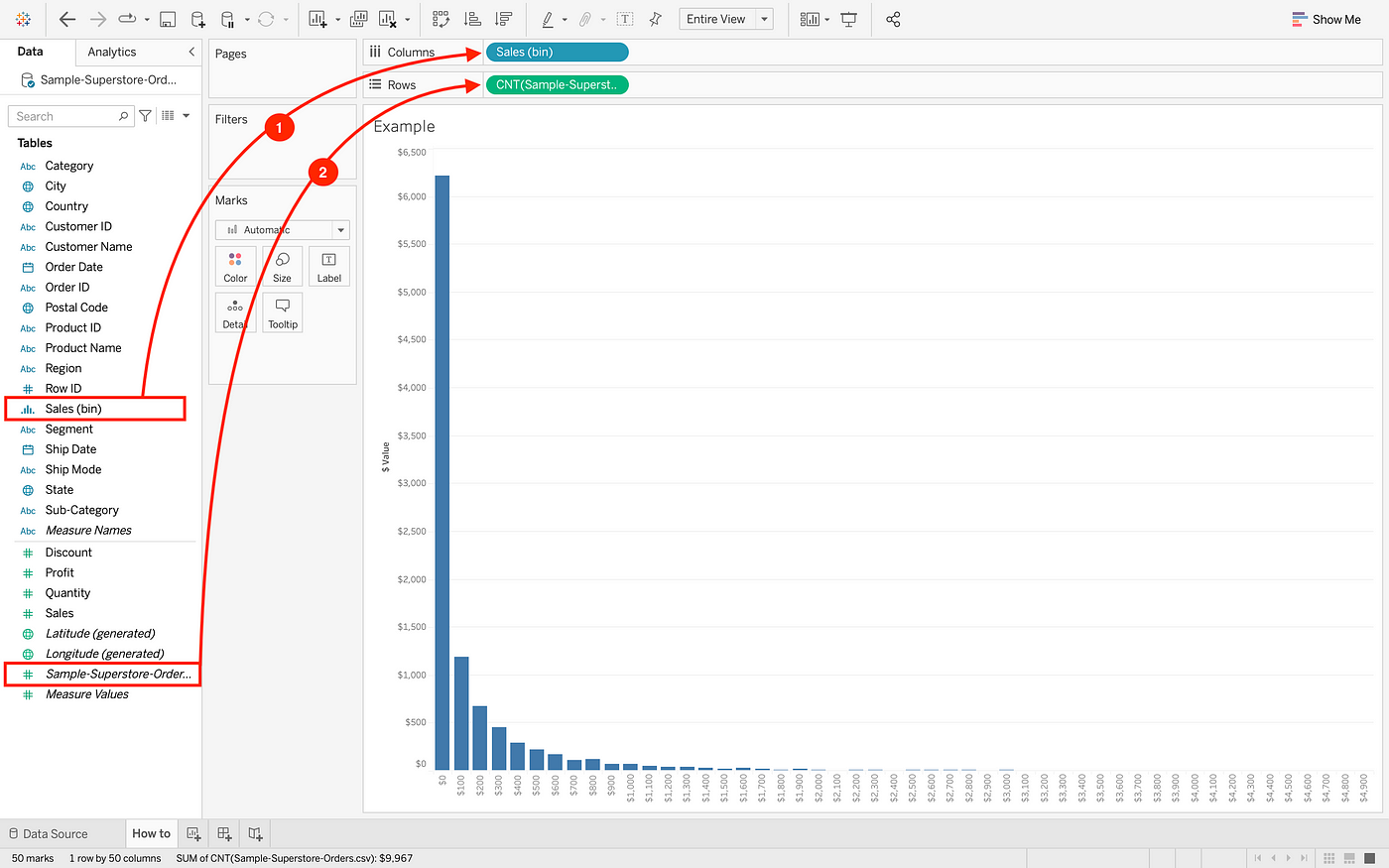Click the Run Update refresh icon
This screenshot has height=868, width=1389.
coord(266,19)
